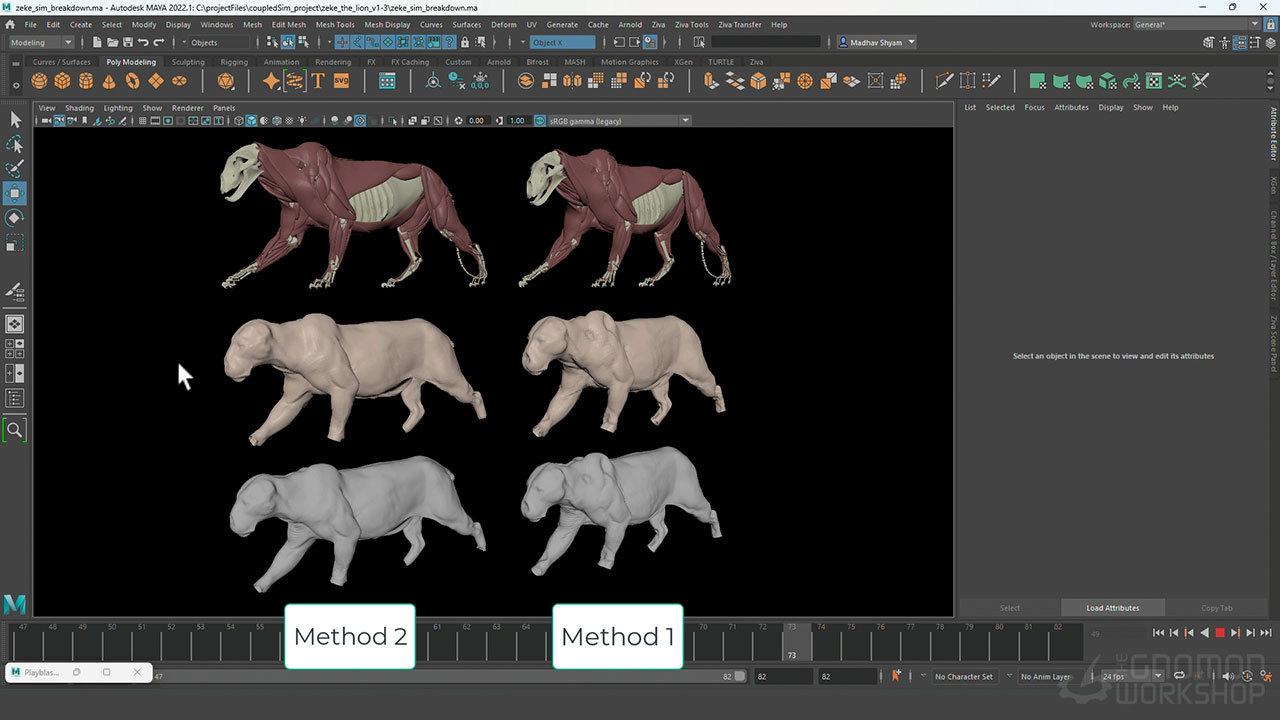Toggle snap to grids
The width and height of the screenshot is (1280, 720).
click(x=342, y=42)
